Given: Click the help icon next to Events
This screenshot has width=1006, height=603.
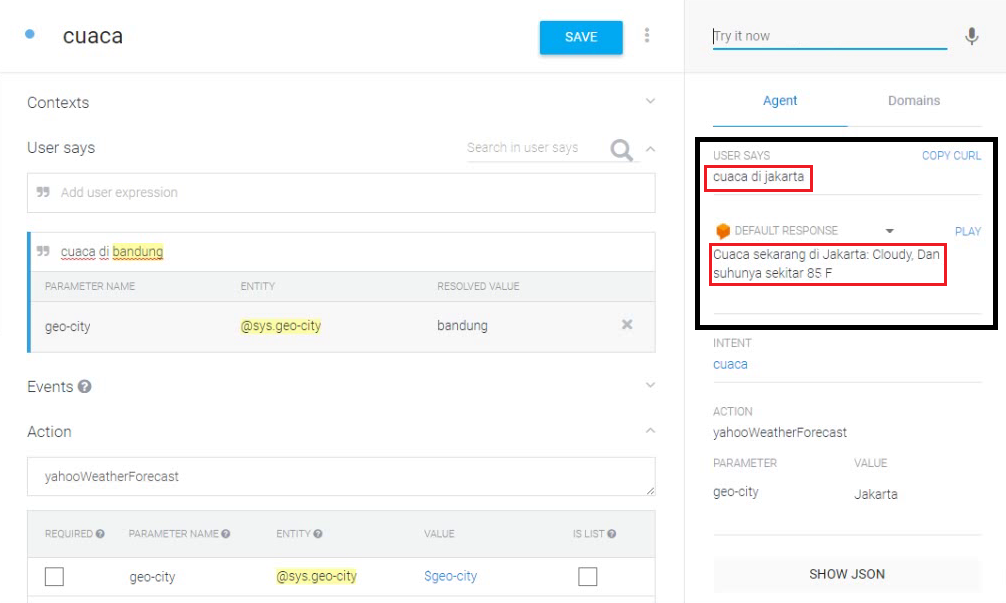Looking at the screenshot, I should pyautogui.click(x=85, y=387).
